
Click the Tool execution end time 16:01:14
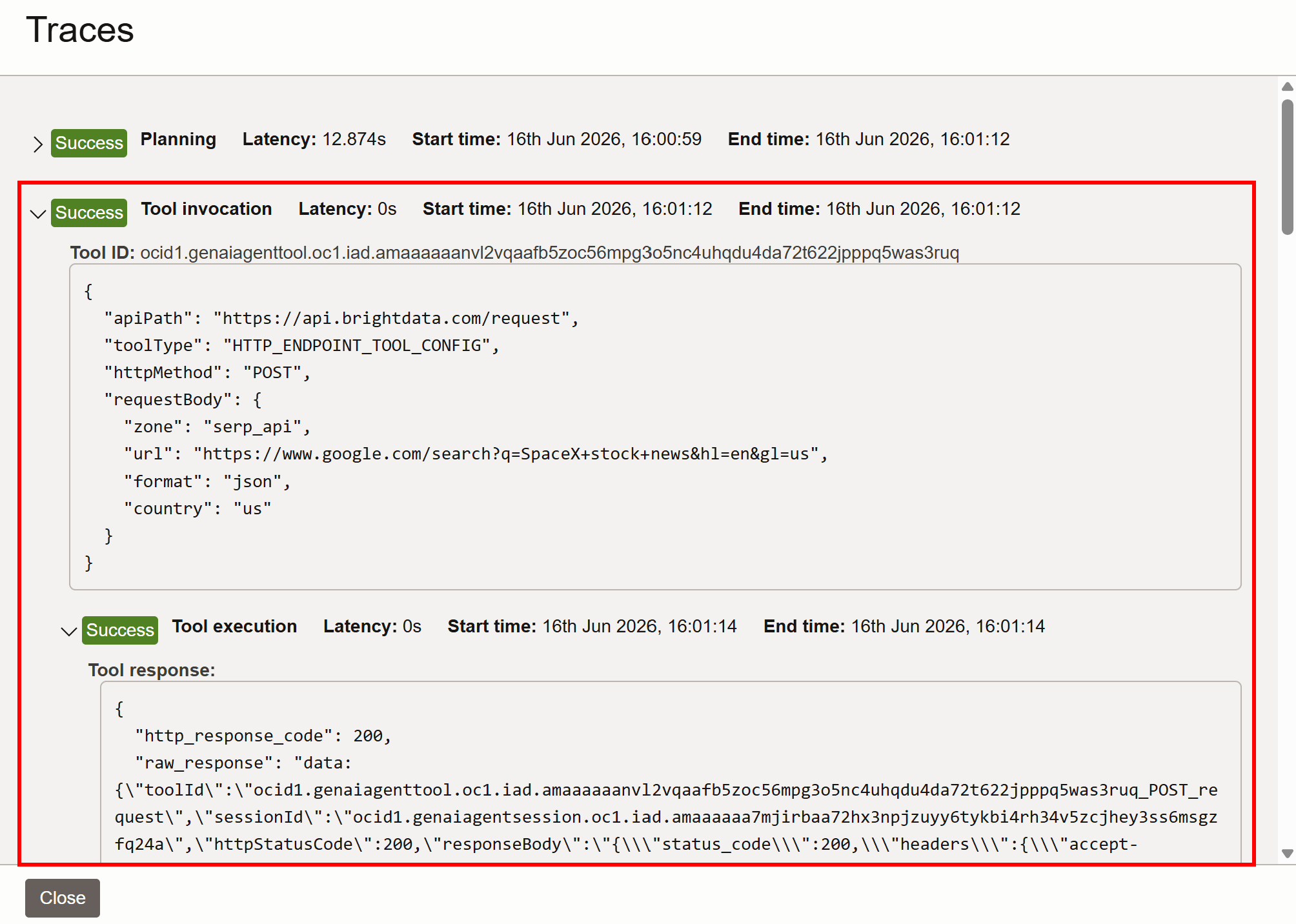click(x=948, y=627)
